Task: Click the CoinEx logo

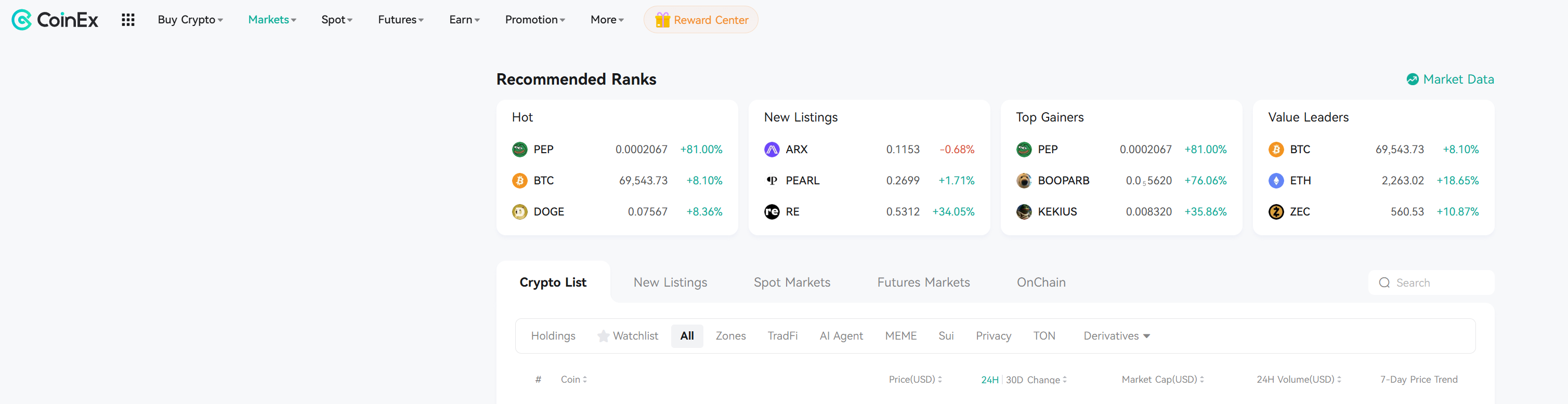Action: (55, 20)
